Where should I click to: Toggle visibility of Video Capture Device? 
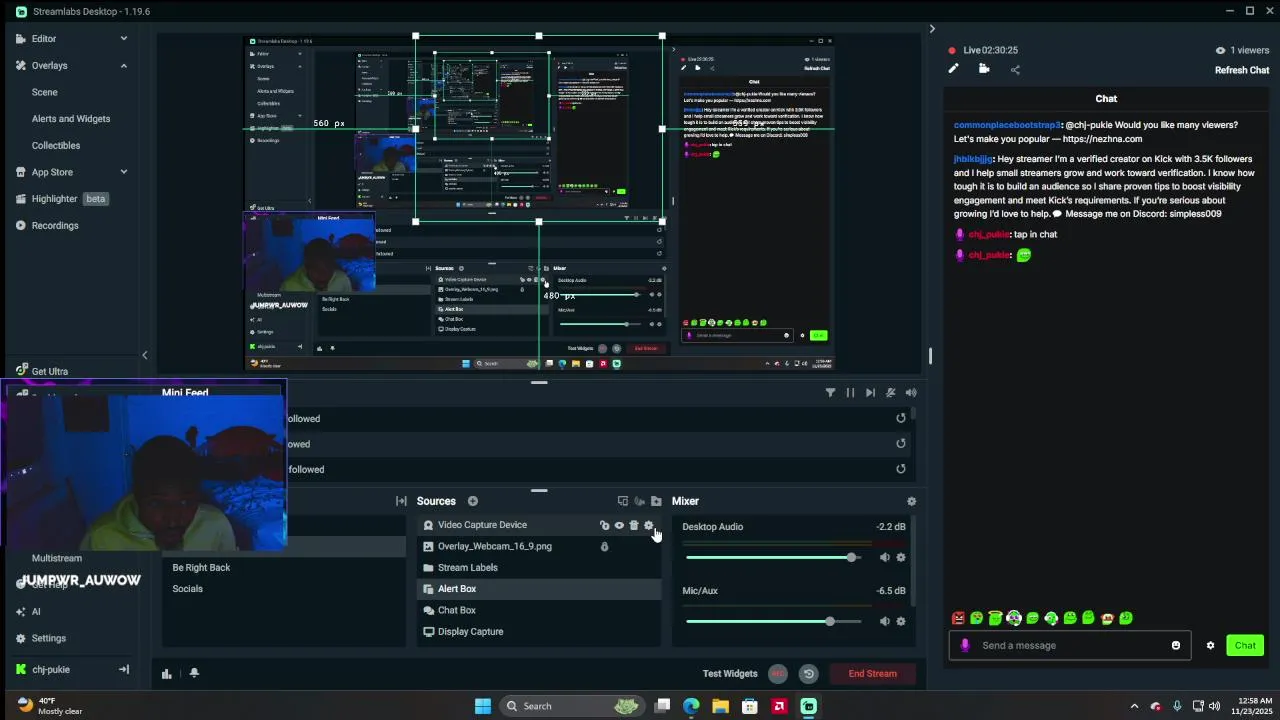pyautogui.click(x=619, y=525)
